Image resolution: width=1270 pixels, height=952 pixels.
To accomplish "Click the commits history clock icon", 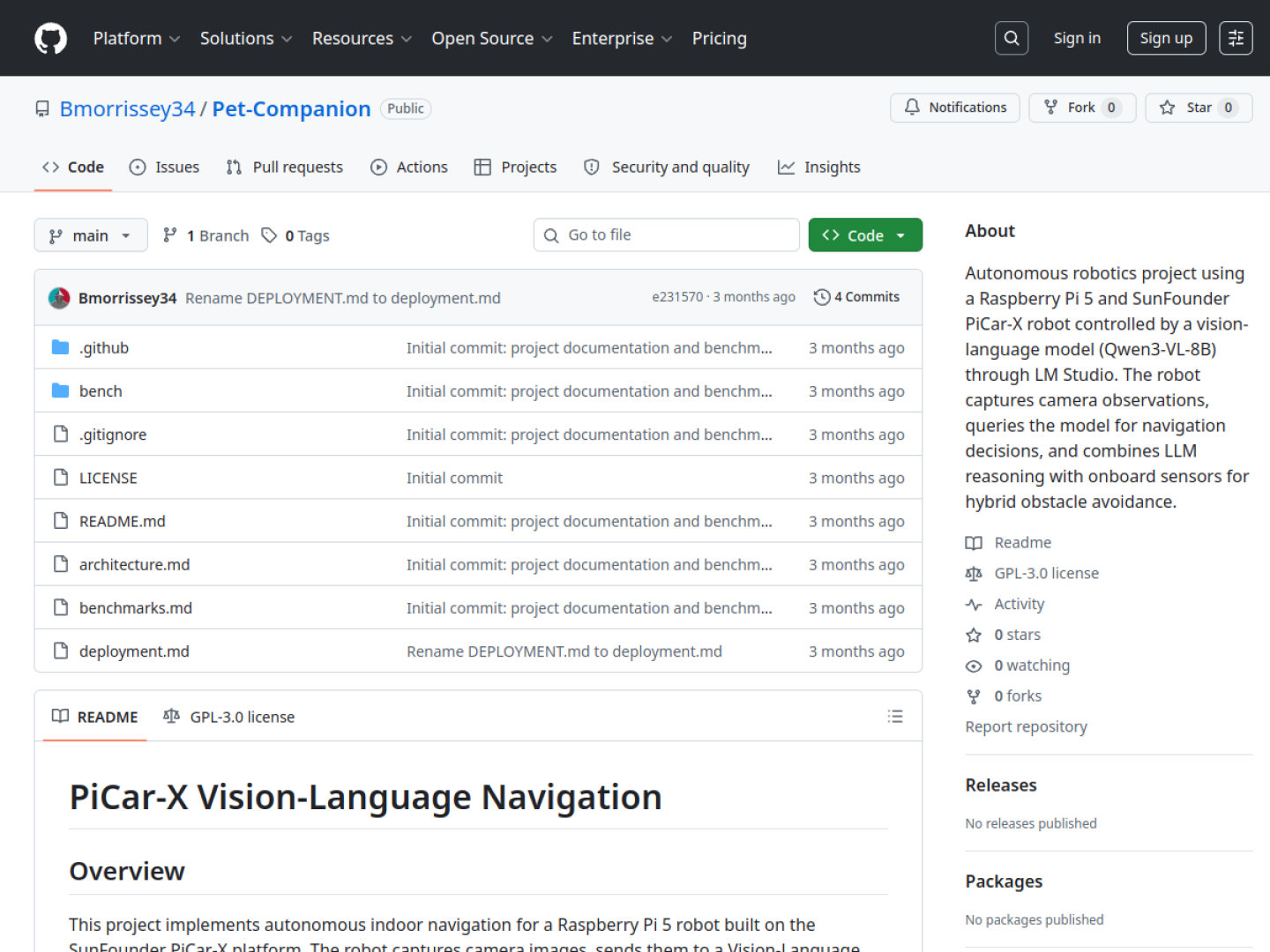I will pyautogui.click(x=822, y=297).
